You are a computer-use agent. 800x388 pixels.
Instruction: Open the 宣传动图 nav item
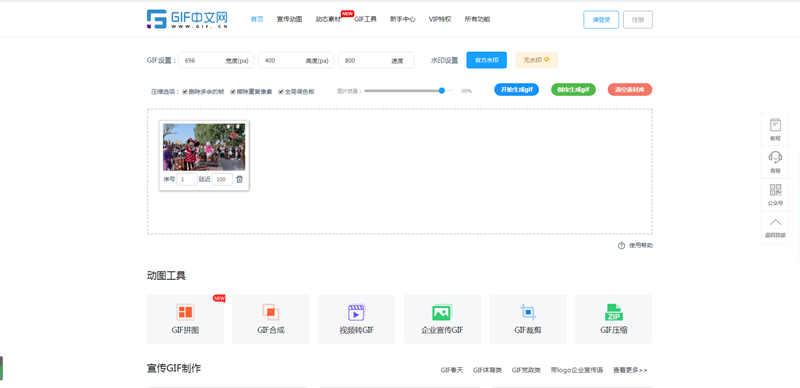pyautogui.click(x=289, y=19)
